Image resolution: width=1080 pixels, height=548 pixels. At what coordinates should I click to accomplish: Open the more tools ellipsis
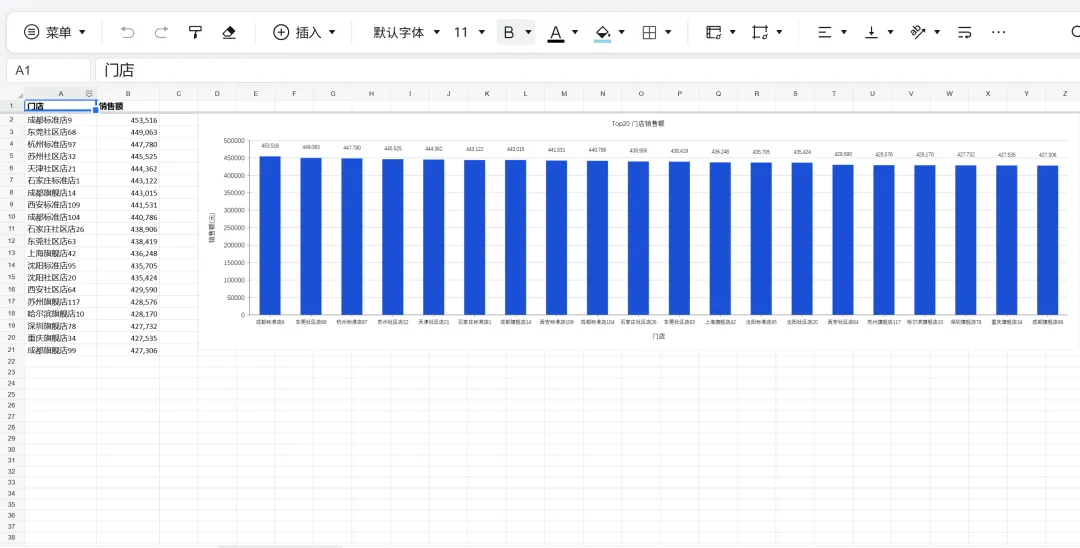coord(998,32)
